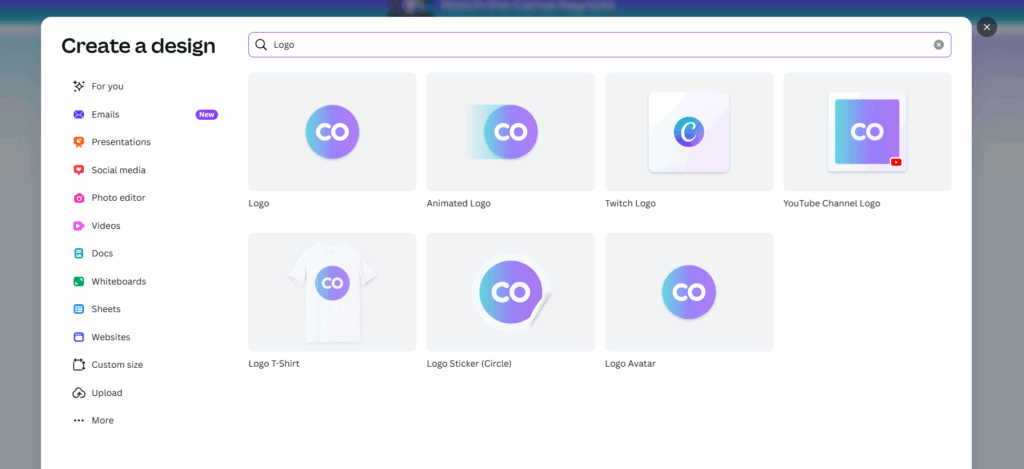Go to the Videos category
Viewport: 1024px width, 469px height.
tap(106, 226)
